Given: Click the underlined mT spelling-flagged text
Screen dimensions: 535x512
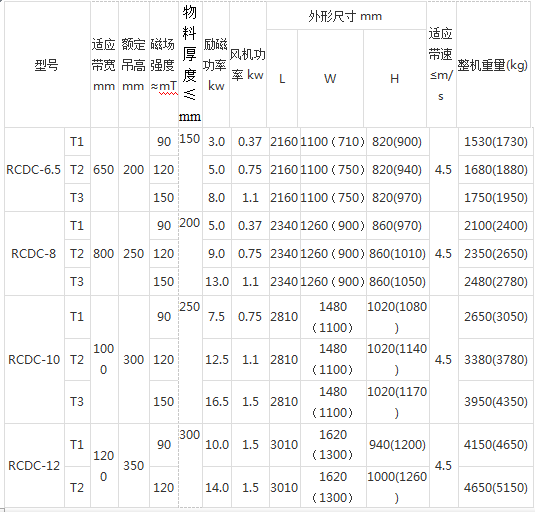Looking at the screenshot, I should (x=169, y=86).
